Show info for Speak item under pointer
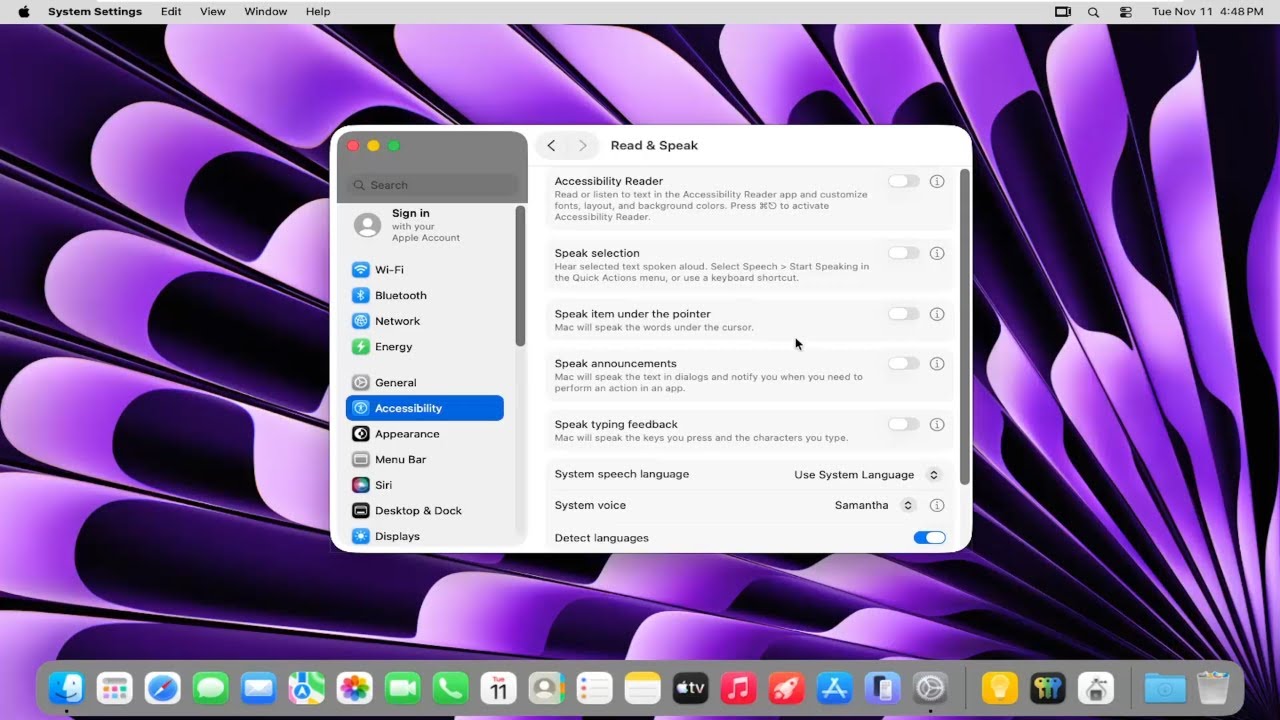Screen dimensions: 1280x720 tap(937, 314)
